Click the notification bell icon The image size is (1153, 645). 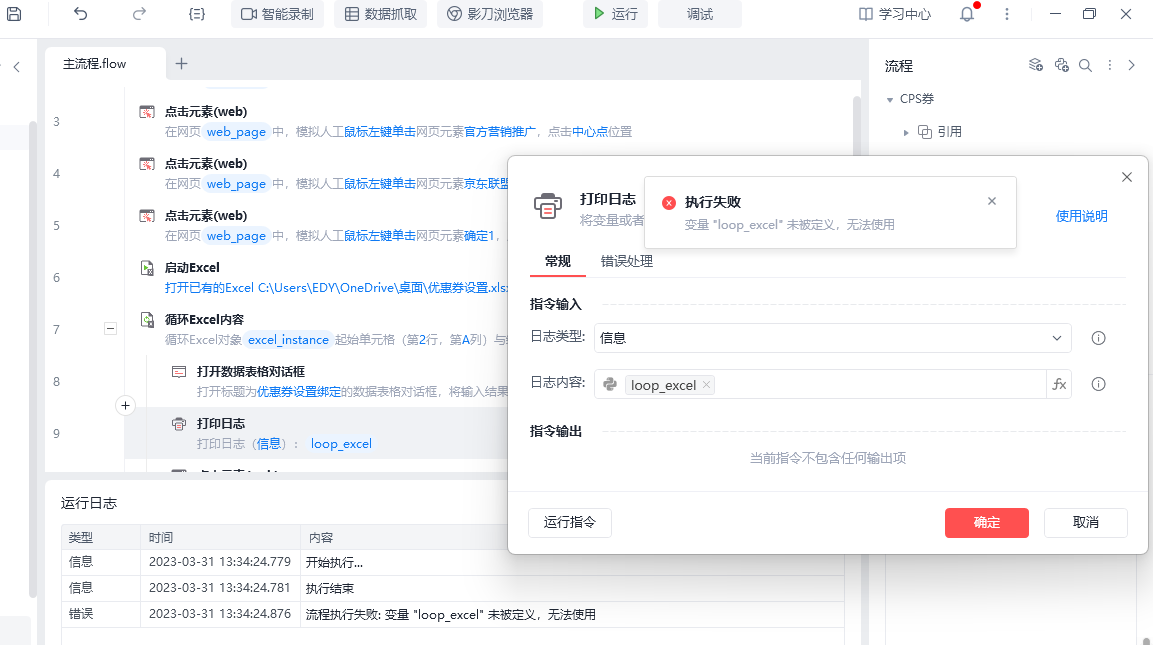tap(966, 14)
